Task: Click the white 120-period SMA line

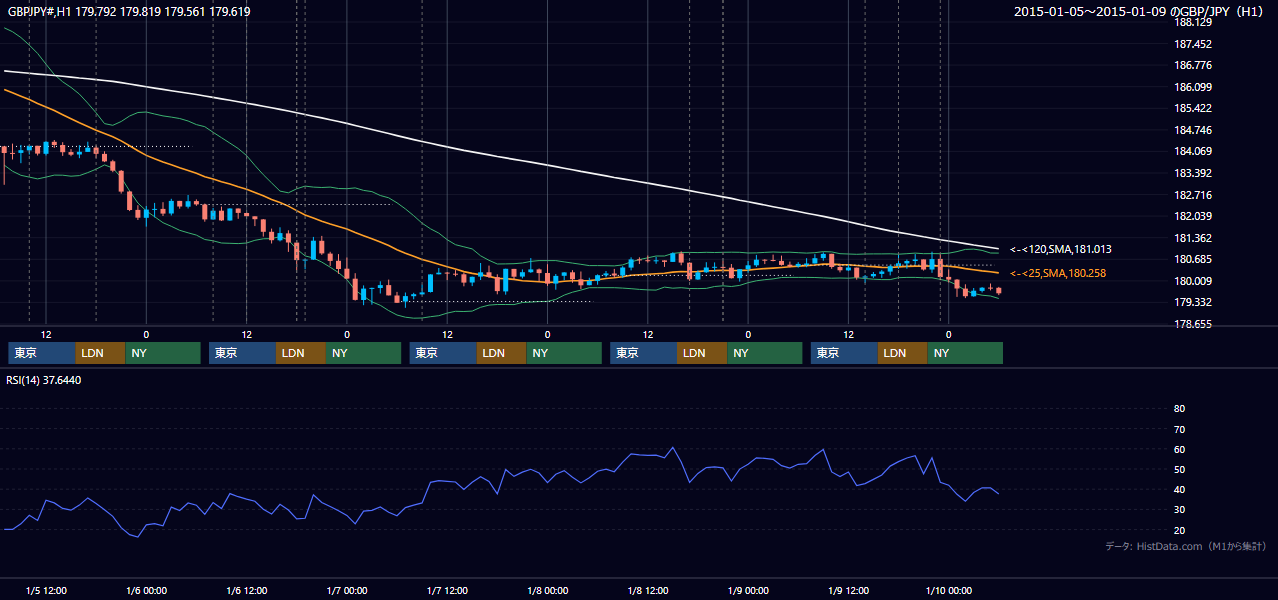Action: tap(548, 164)
